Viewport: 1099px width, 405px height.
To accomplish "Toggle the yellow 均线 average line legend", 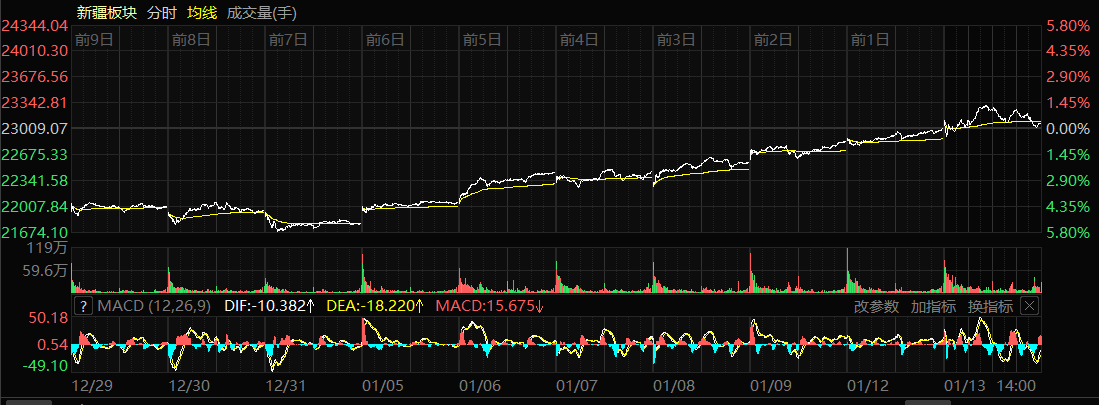I will 201,13.
